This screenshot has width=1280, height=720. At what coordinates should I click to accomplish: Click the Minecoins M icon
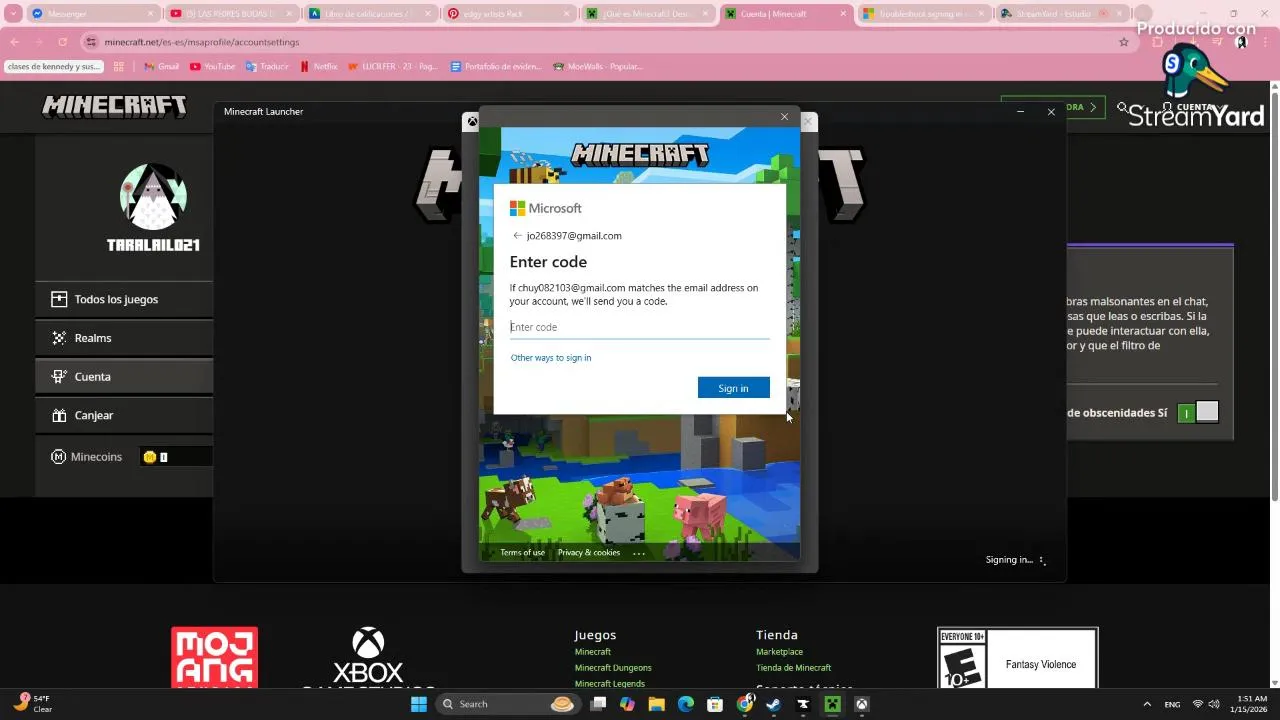click(59, 457)
